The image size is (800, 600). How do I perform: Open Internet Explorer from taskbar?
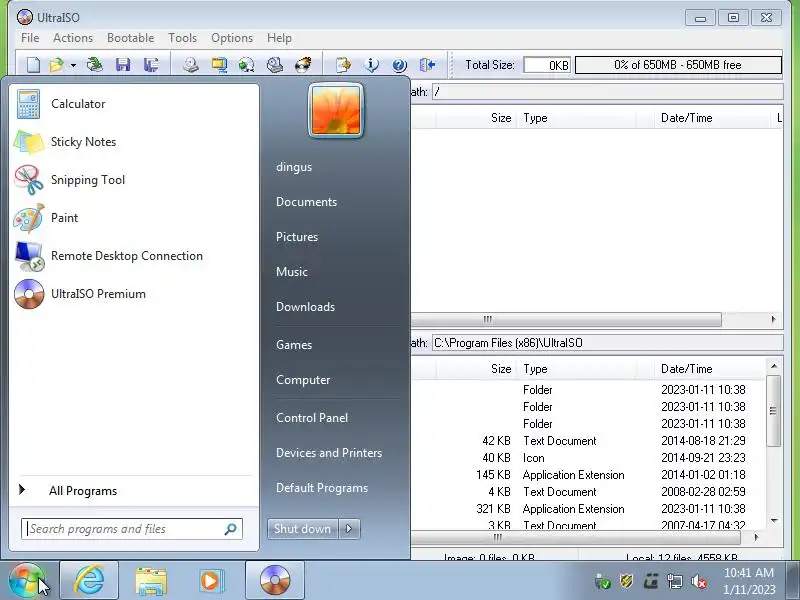tap(89, 581)
